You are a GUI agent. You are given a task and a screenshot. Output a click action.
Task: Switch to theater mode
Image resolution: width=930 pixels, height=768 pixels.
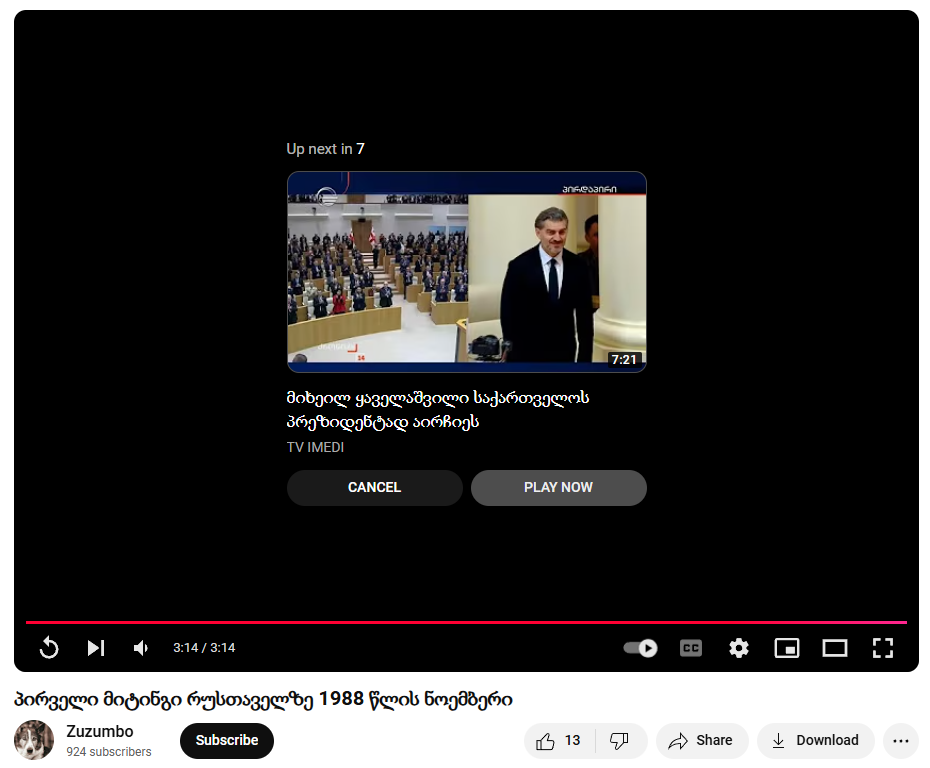(835, 648)
